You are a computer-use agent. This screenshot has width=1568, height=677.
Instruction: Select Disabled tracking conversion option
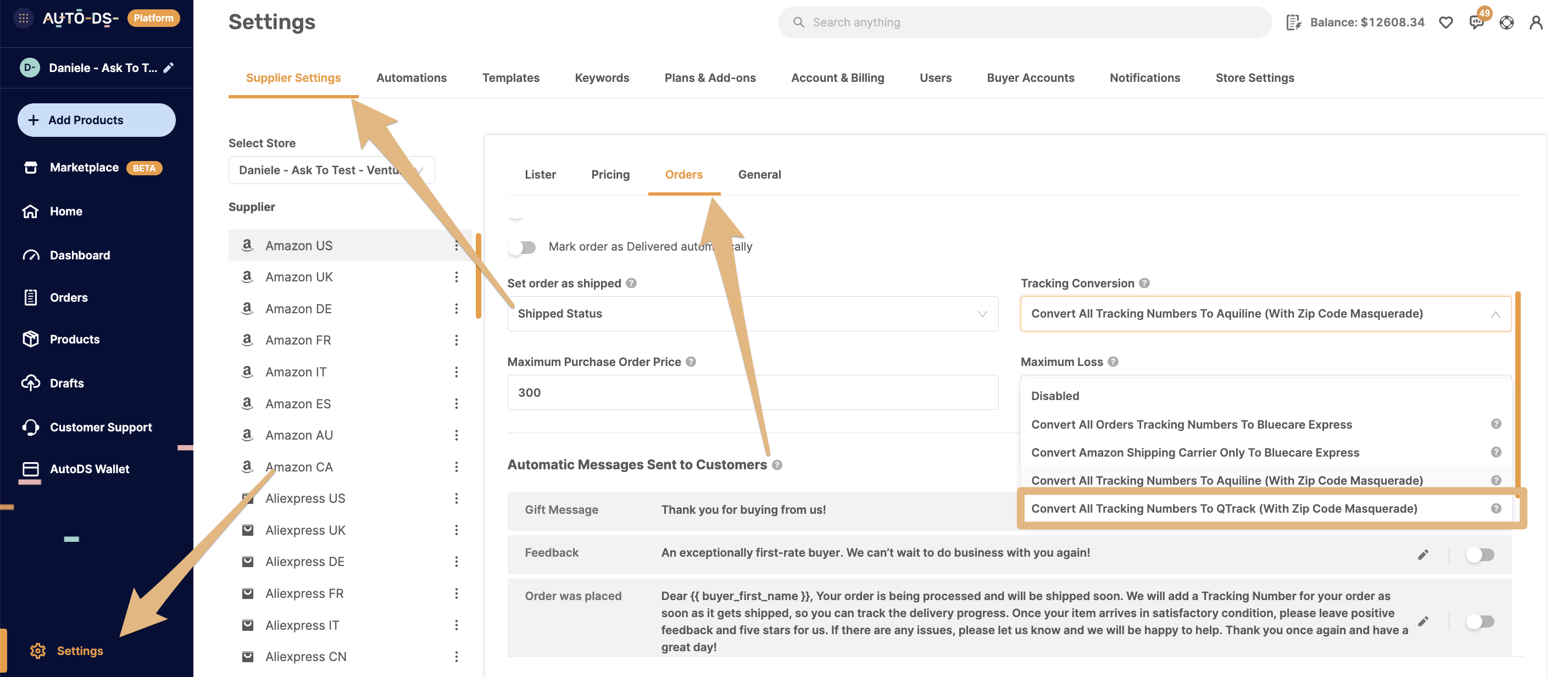pos(1265,396)
